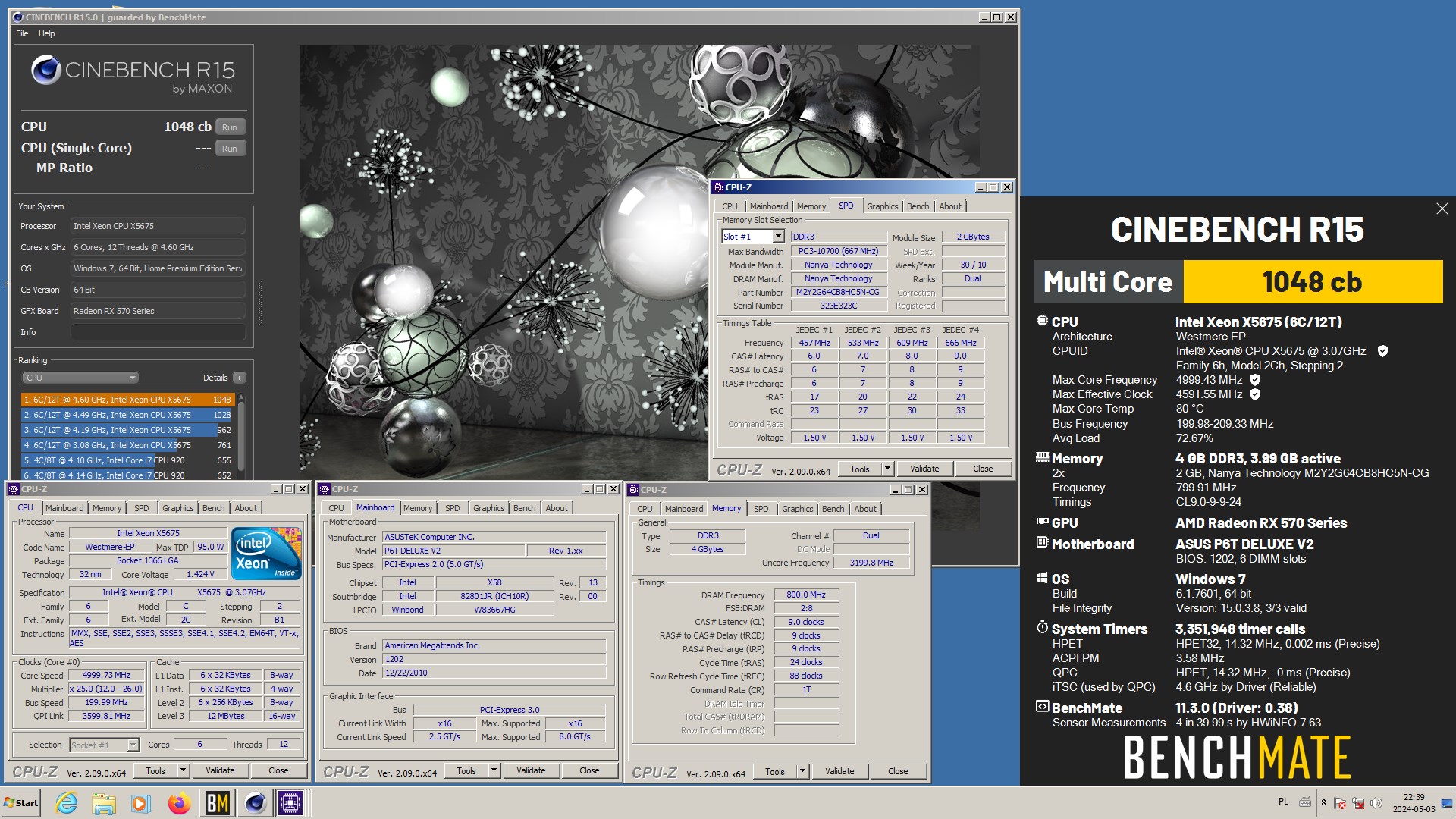Launch Windows Media Player from the taskbar
Screen dimensions: 1456x819
click(141, 803)
